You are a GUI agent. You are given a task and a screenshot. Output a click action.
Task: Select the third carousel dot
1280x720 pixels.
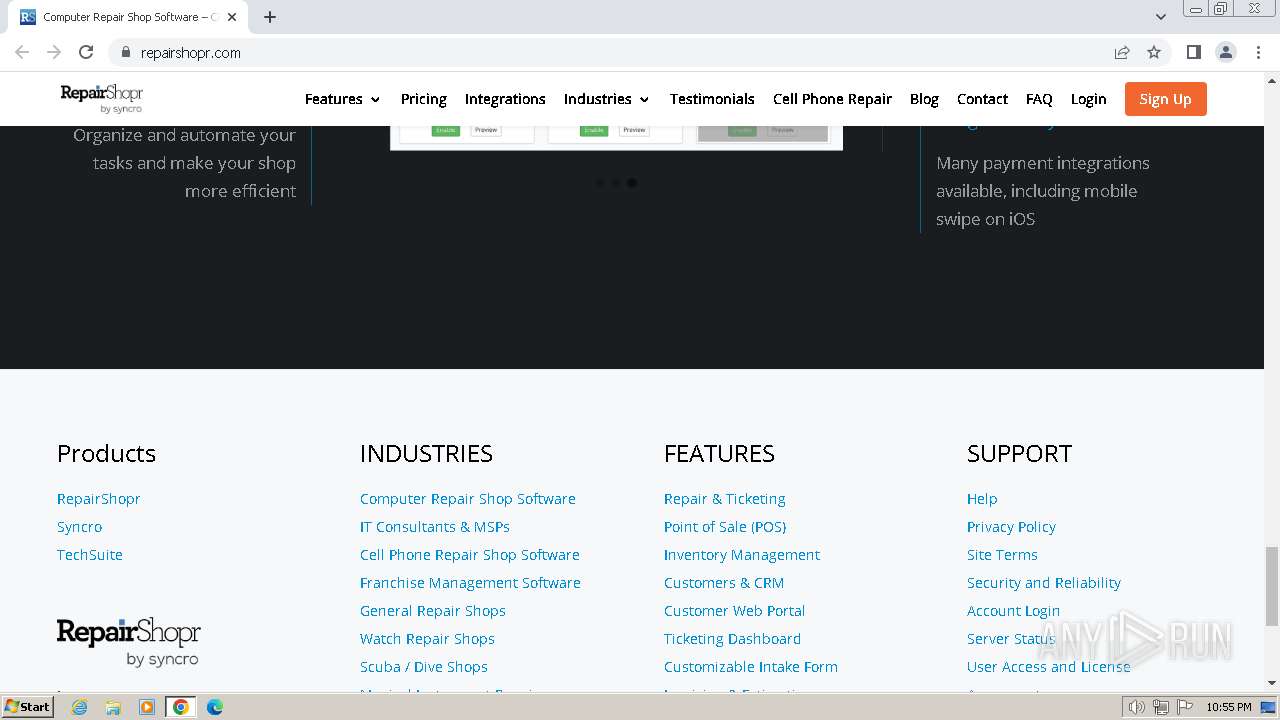tap(631, 183)
